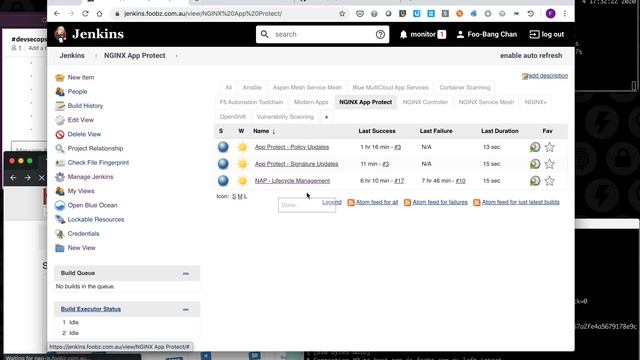Sort jobs by Name column
The image size is (640, 360).
point(264,131)
